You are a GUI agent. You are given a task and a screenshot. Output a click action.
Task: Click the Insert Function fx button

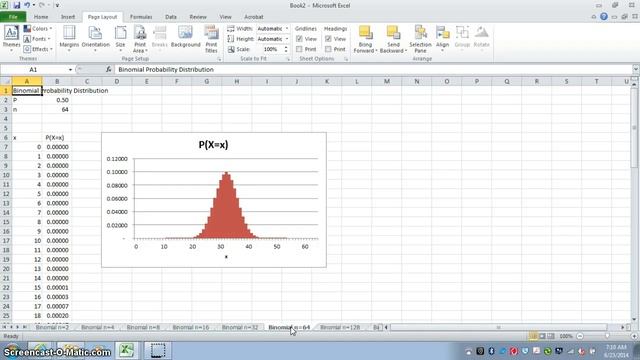coord(108,69)
